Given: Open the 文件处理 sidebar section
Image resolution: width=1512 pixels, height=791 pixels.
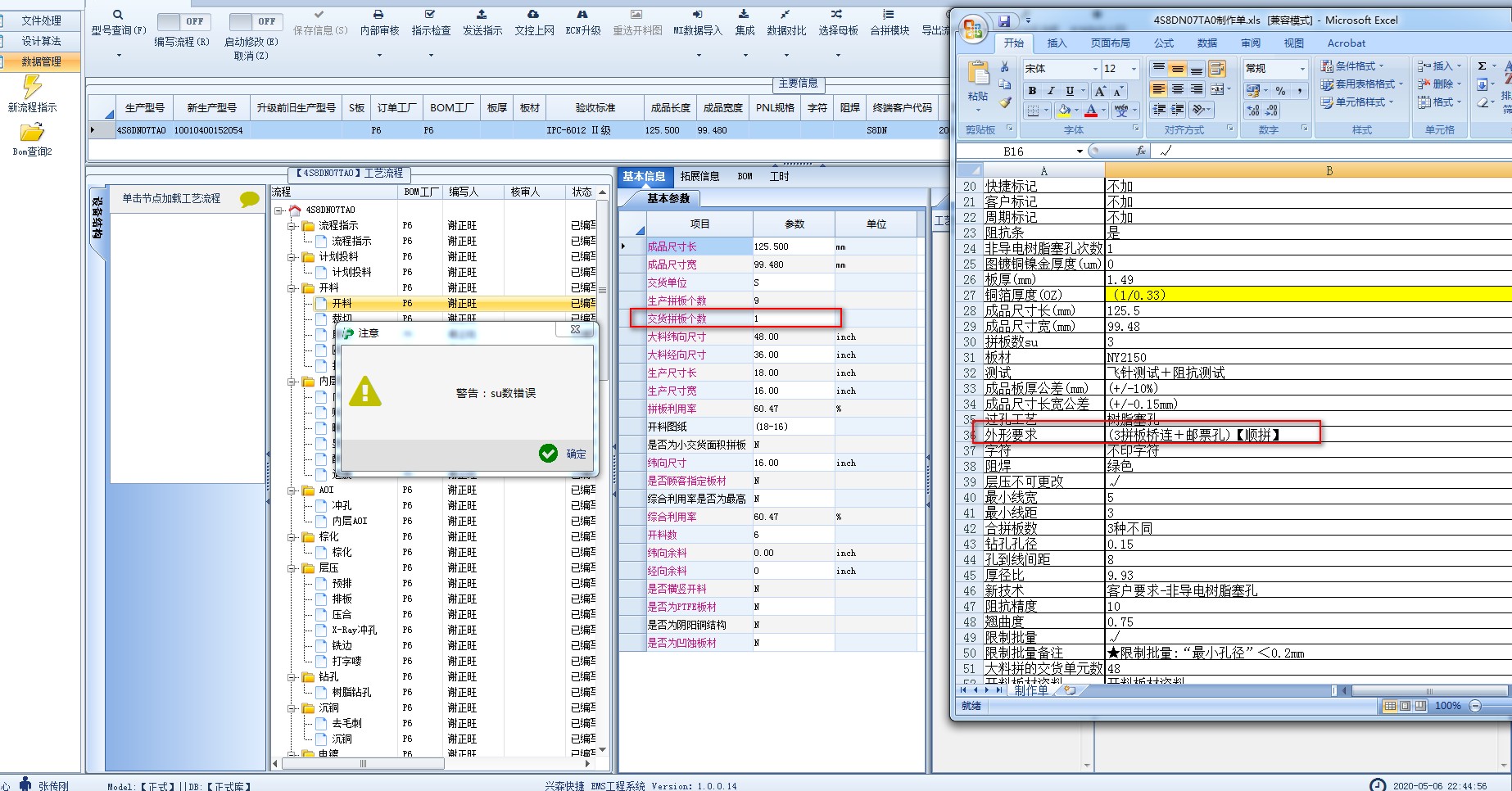Looking at the screenshot, I should click(x=41, y=20).
